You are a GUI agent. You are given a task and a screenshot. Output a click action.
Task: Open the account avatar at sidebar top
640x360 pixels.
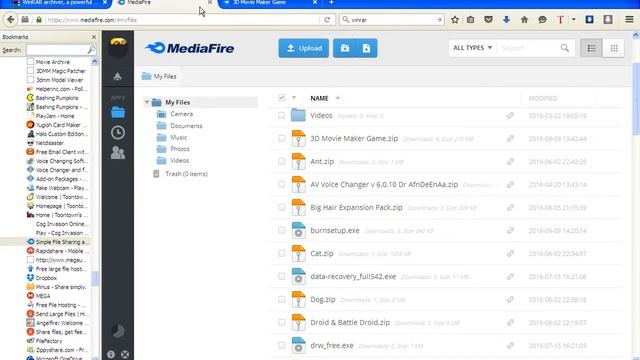pos(118,47)
